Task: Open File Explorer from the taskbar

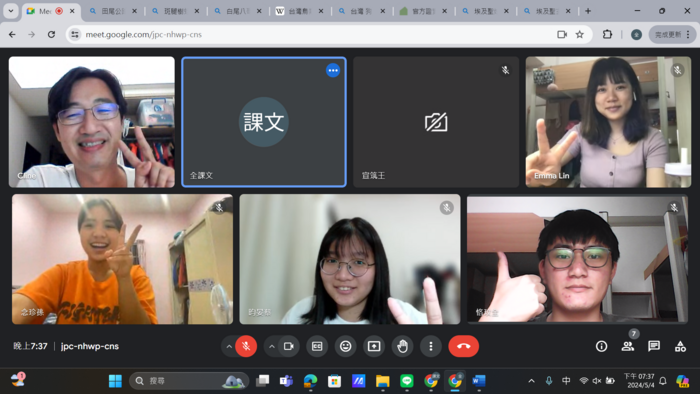Action: 383,381
